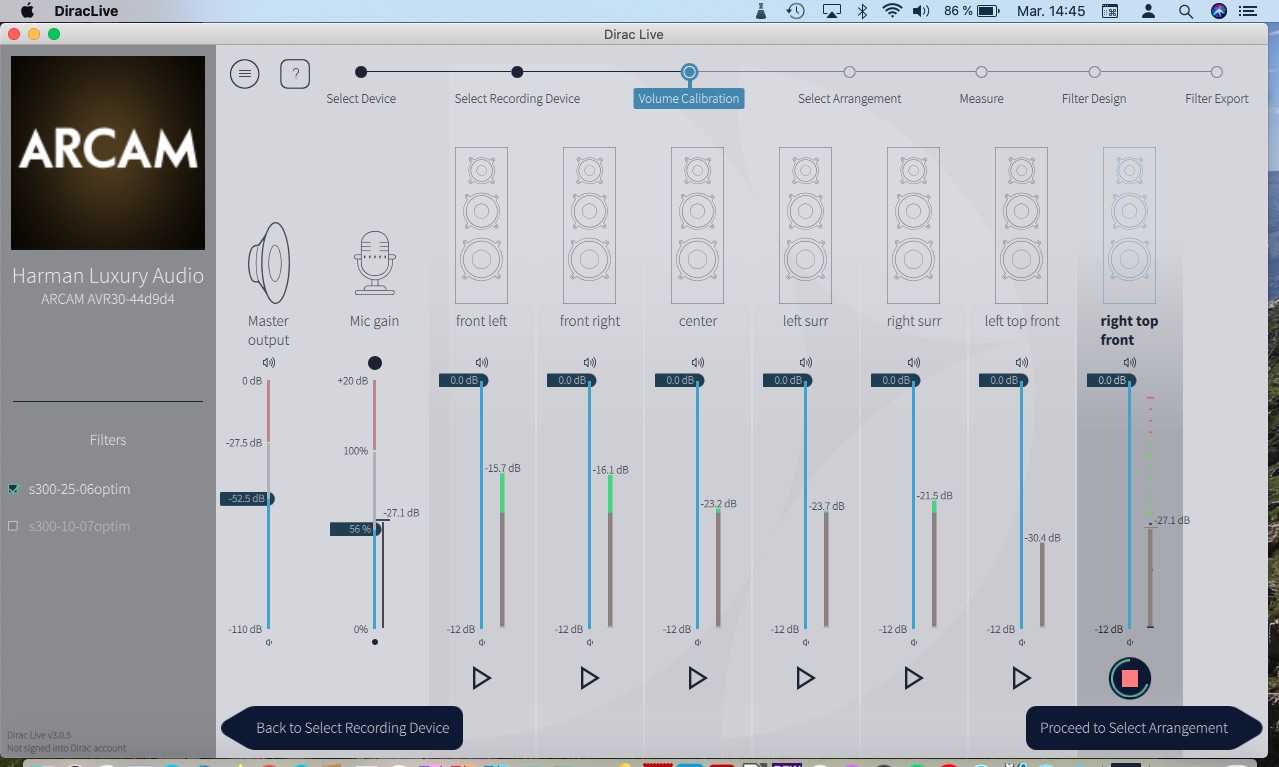The height and width of the screenshot is (767, 1279).
Task: Select the right surr speaker icon
Action: tap(913, 225)
